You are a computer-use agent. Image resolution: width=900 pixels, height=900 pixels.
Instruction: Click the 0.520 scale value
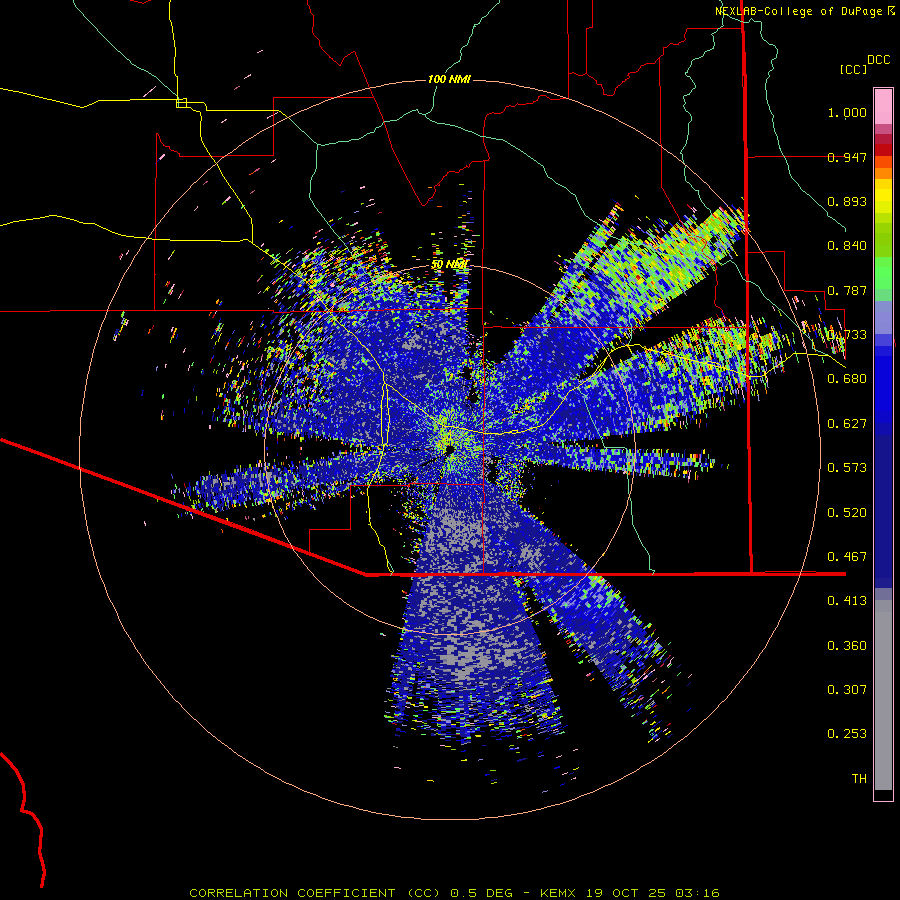tap(847, 513)
